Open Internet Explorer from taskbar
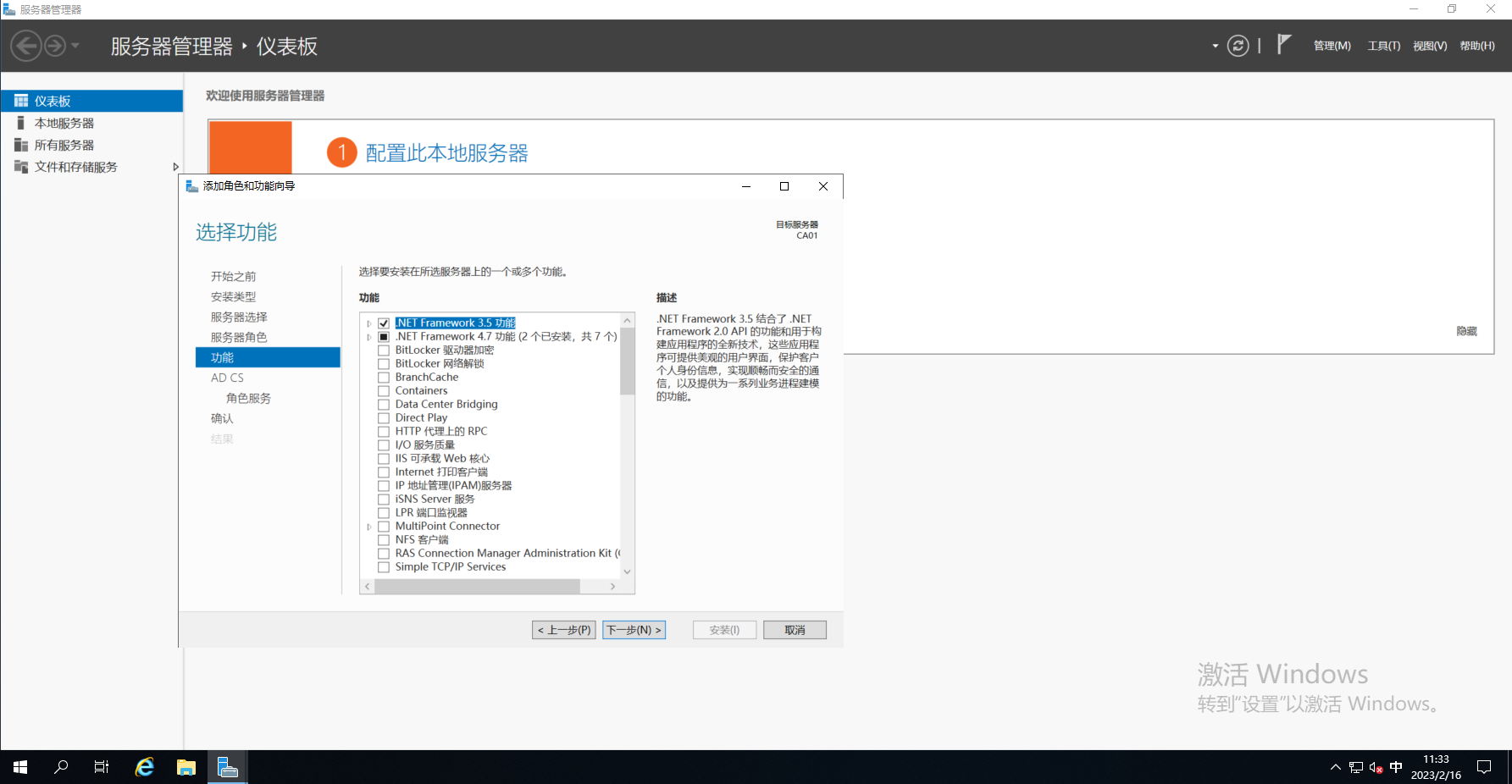Image resolution: width=1512 pixels, height=784 pixels. [145, 767]
